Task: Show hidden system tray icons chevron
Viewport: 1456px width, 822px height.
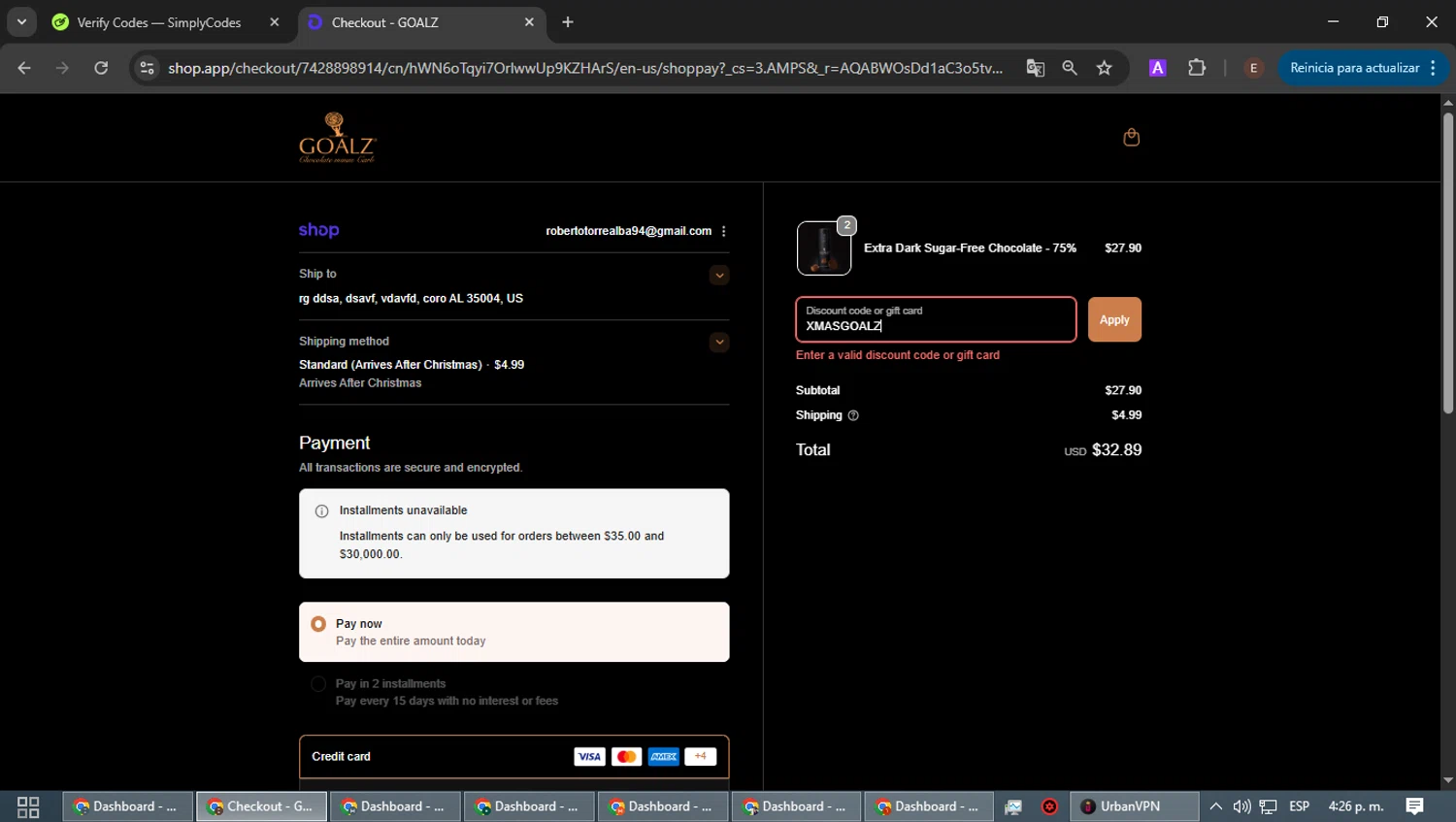Action: [x=1215, y=806]
